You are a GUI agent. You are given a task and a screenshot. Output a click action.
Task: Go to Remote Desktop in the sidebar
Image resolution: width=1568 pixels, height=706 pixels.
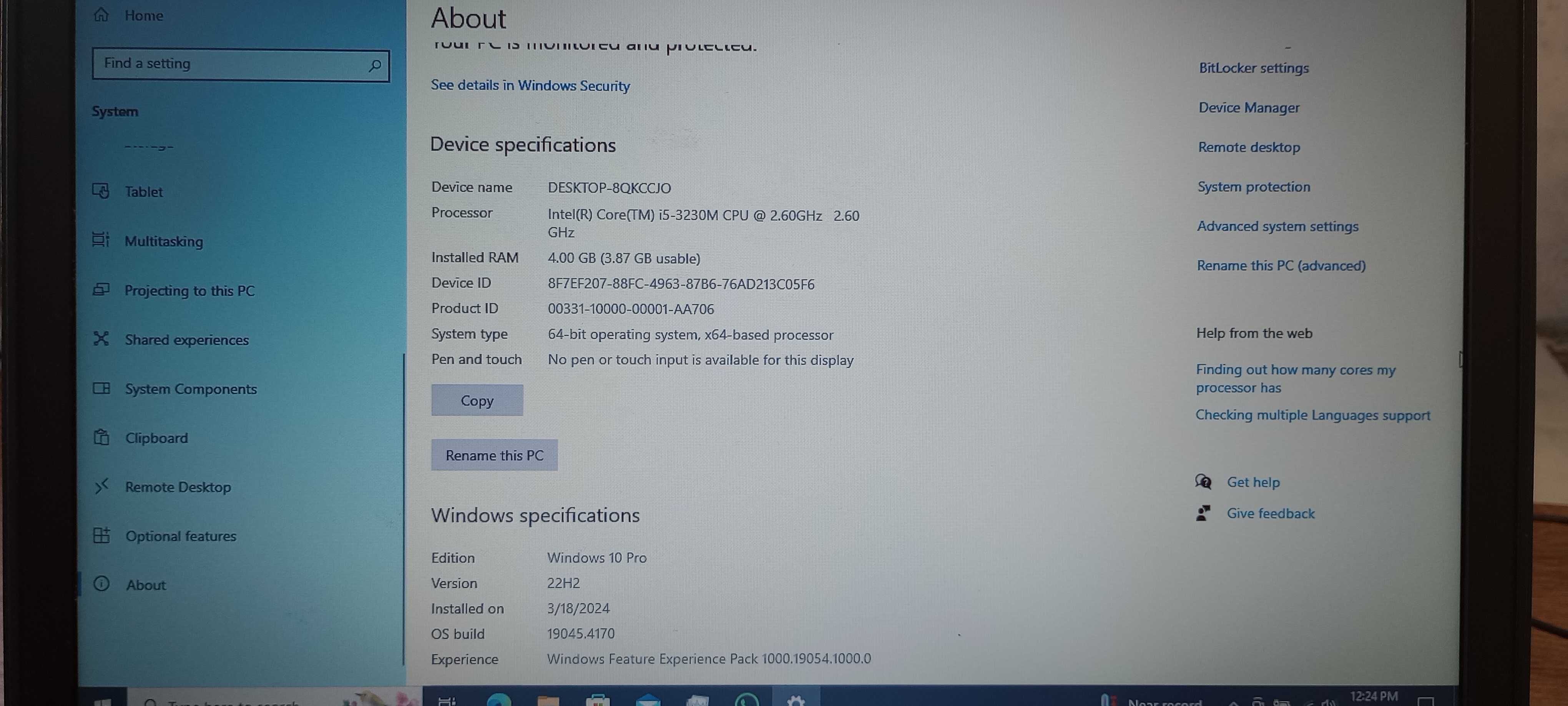coord(178,487)
